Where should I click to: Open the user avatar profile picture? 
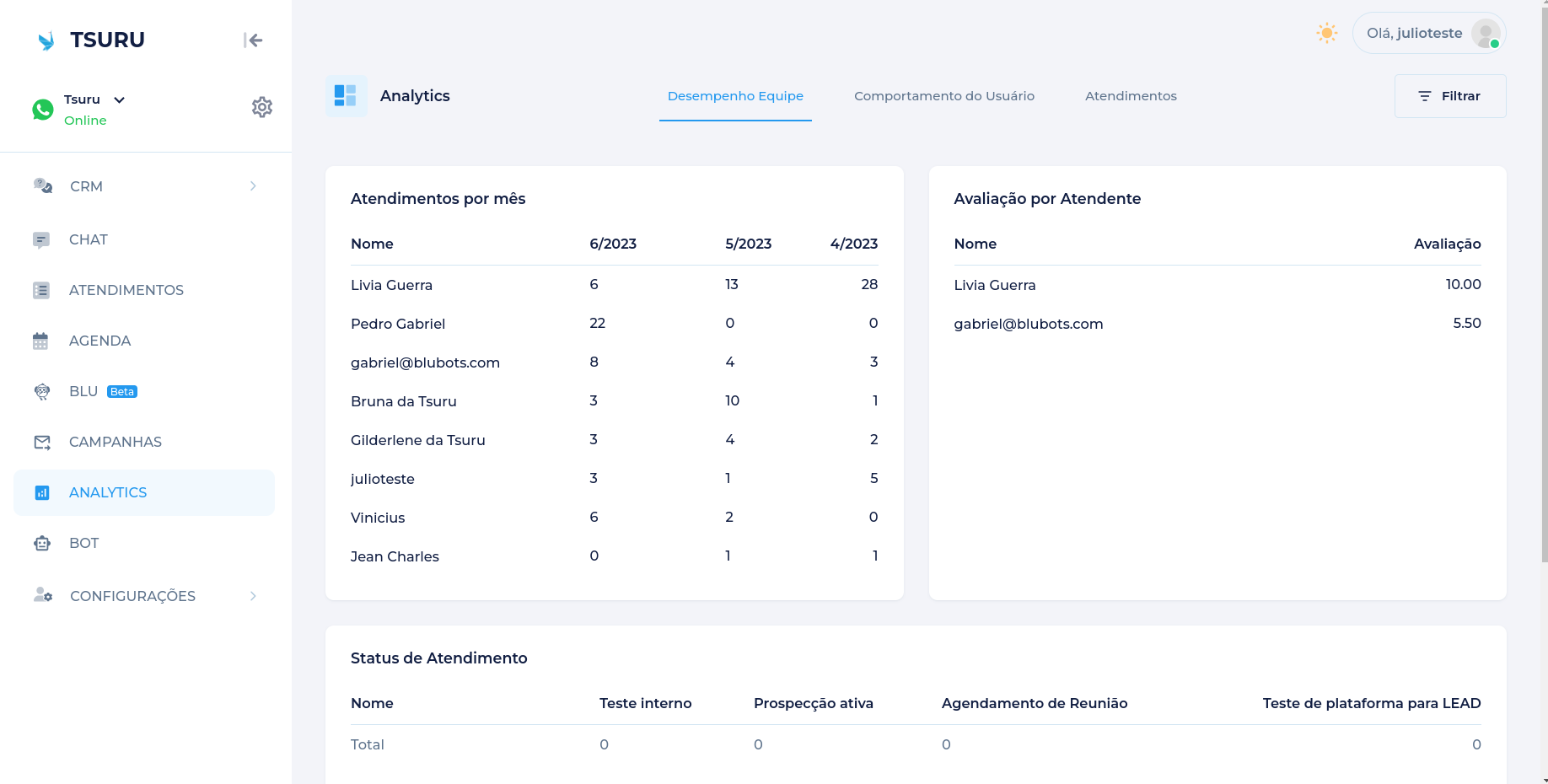[1485, 34]
